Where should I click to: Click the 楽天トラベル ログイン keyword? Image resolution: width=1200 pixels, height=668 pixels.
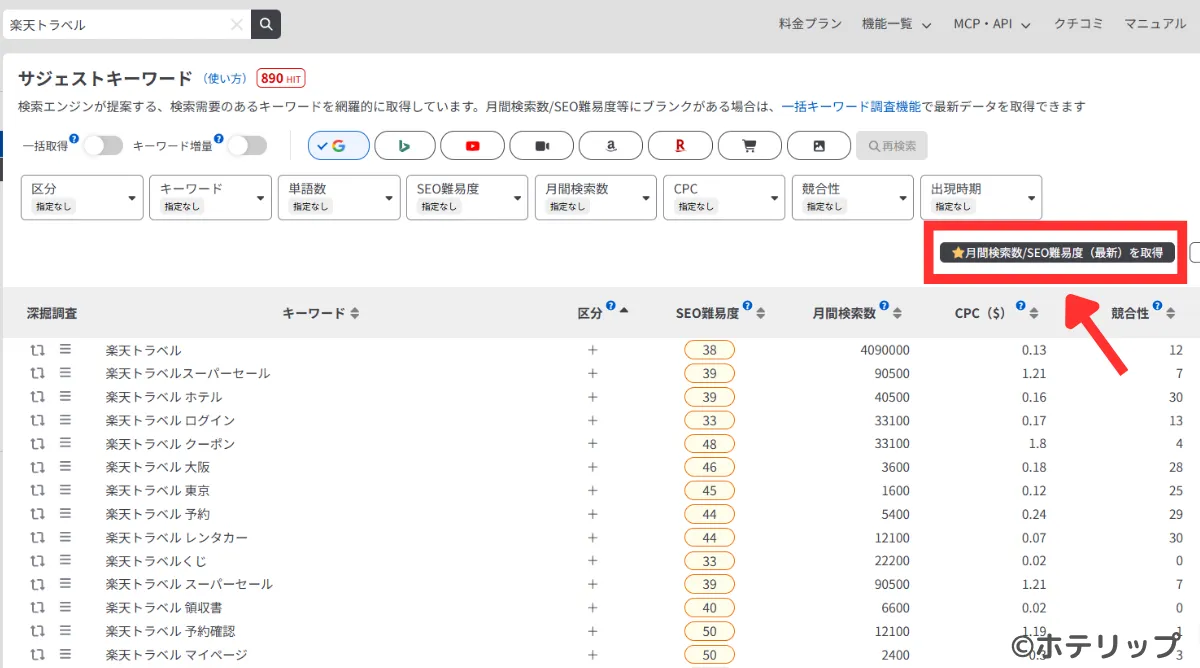pos(171,420)
